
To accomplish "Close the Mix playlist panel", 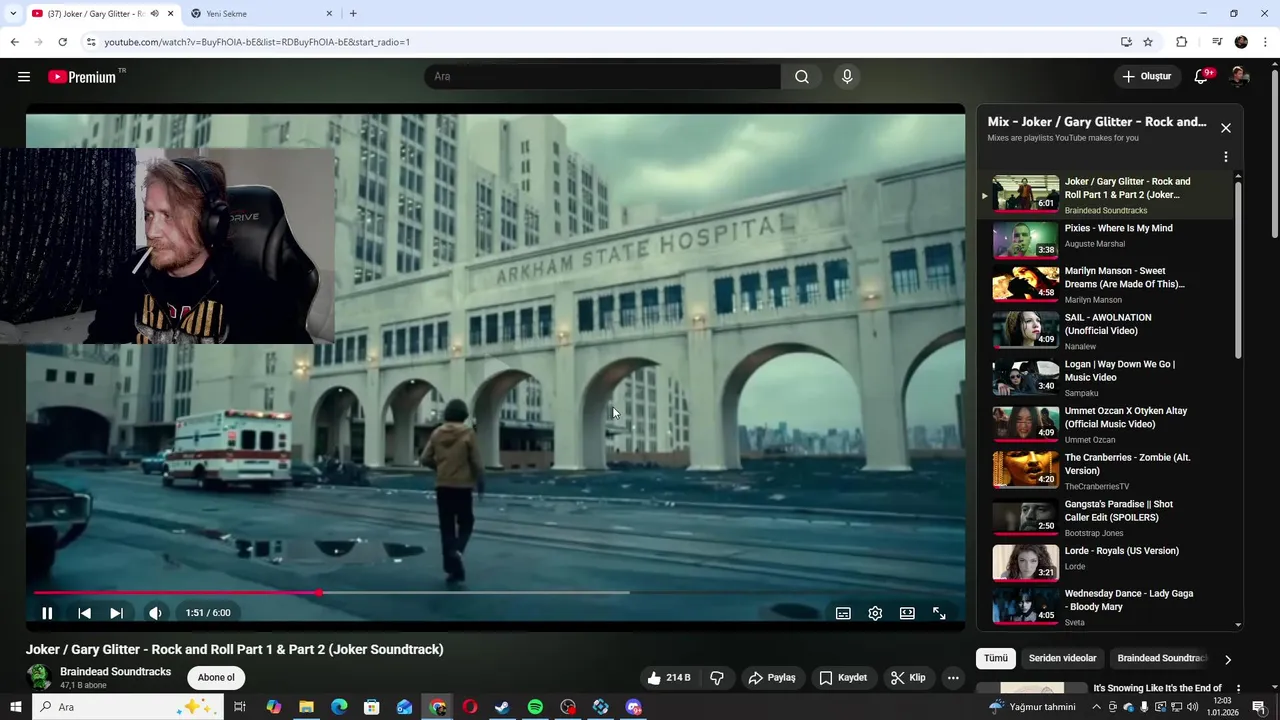I will pyautogui.click(x=1225, y=128).
